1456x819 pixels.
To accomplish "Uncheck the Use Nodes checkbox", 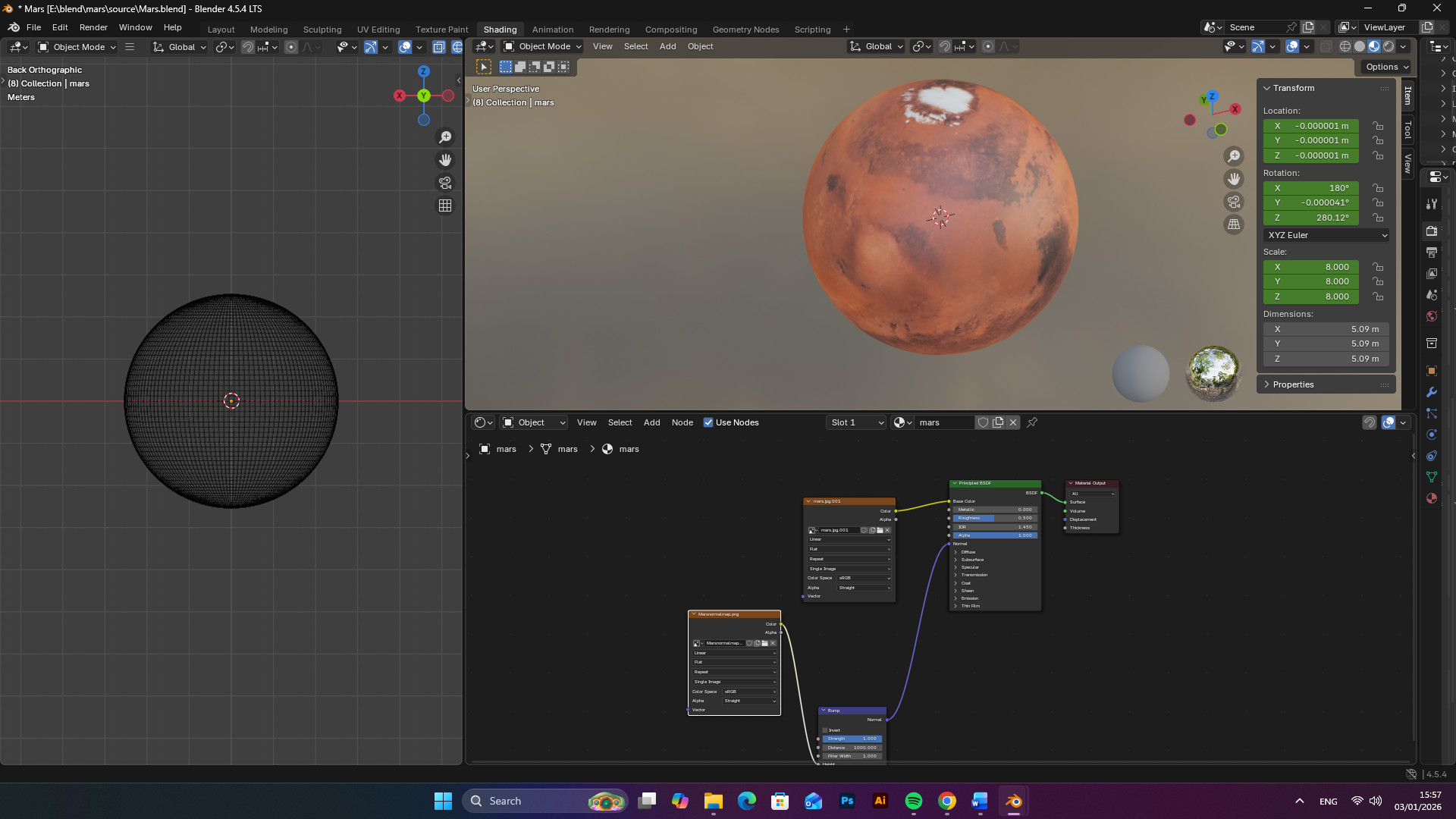I will point(708,422).
